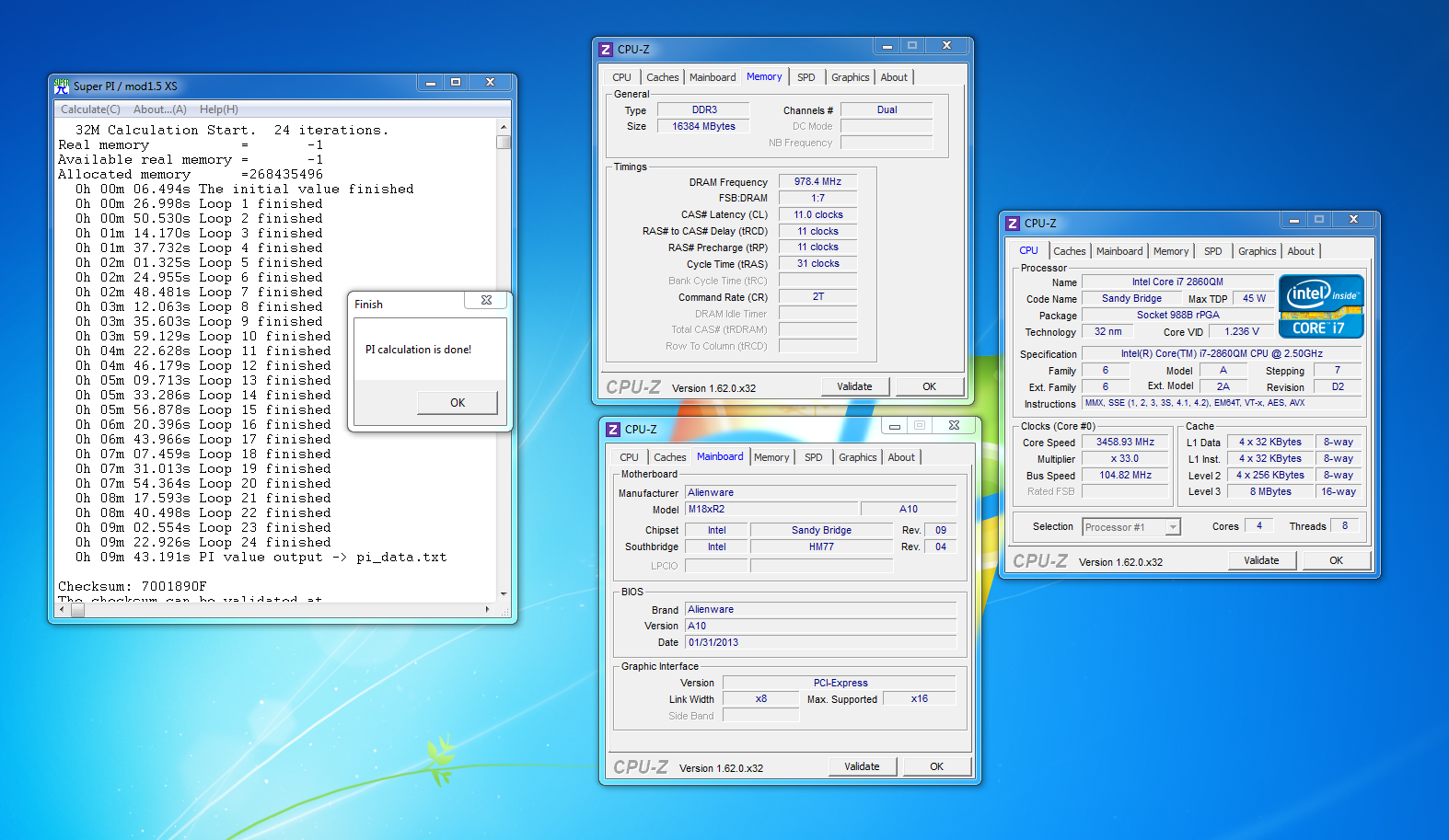Click the processor Name field Intel Core i7 2860QM
1449x840 pixels.
(1177, 282)
